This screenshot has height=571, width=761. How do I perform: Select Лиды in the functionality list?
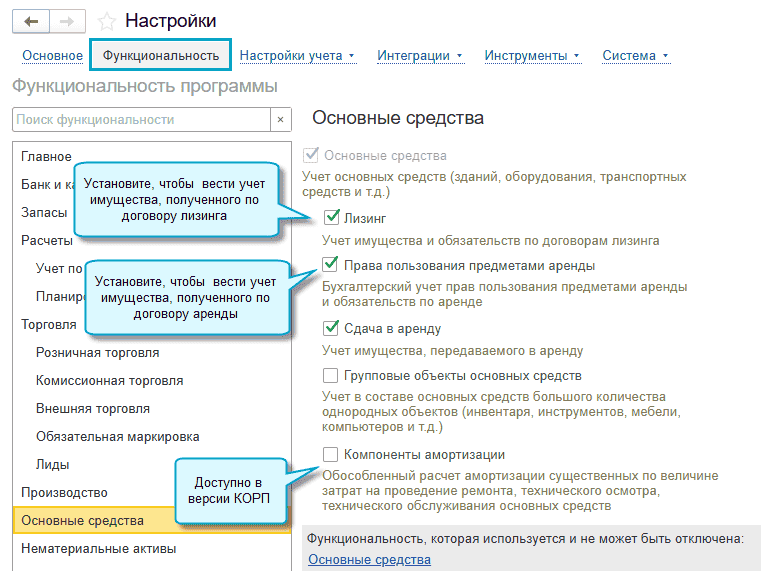(52, 464)
